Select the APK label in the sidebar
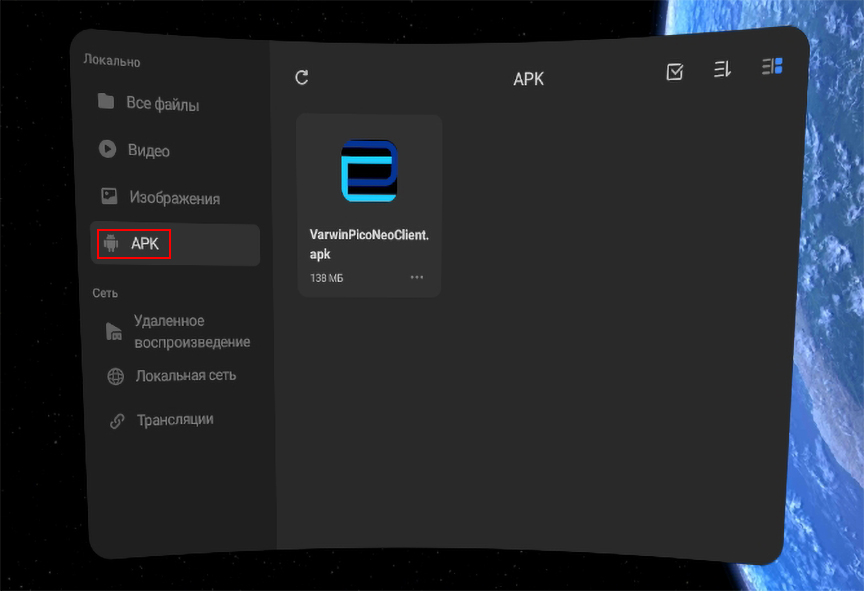This screenshot has width=864, height=591. tap(145, 243)
